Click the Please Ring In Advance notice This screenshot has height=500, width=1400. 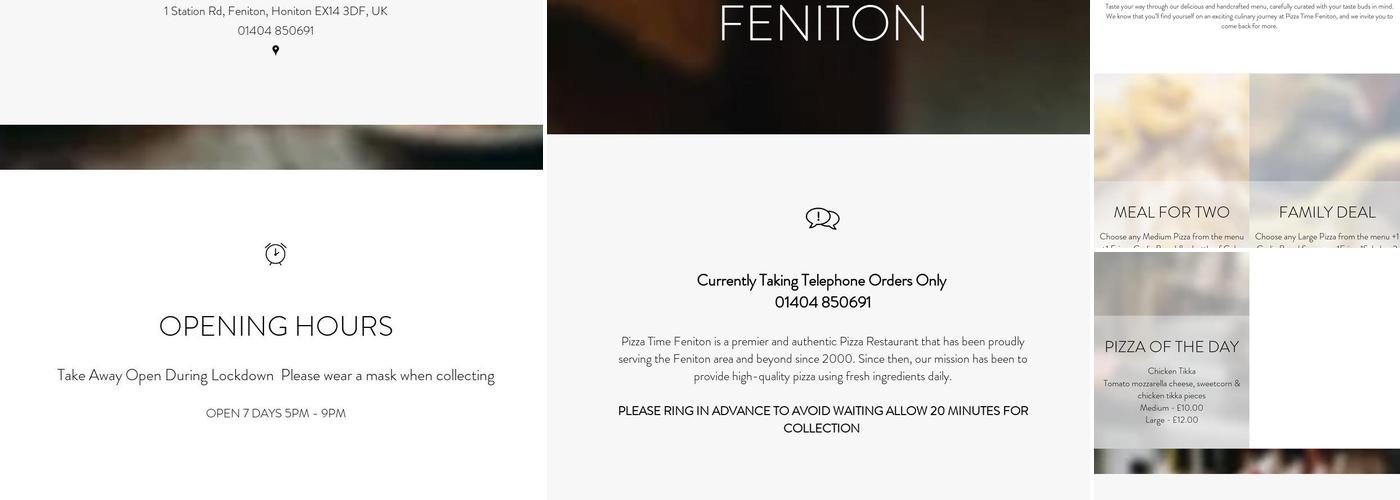tap(822, 419)
